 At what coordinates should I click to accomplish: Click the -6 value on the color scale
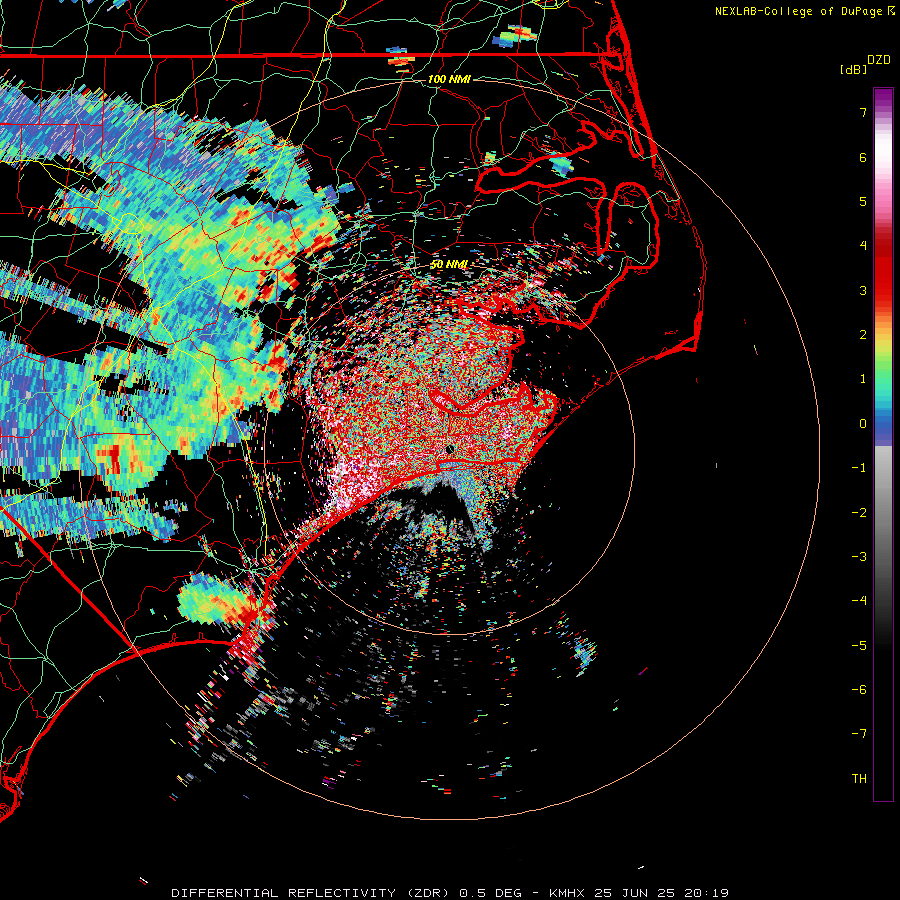click(x=859, y=690)
